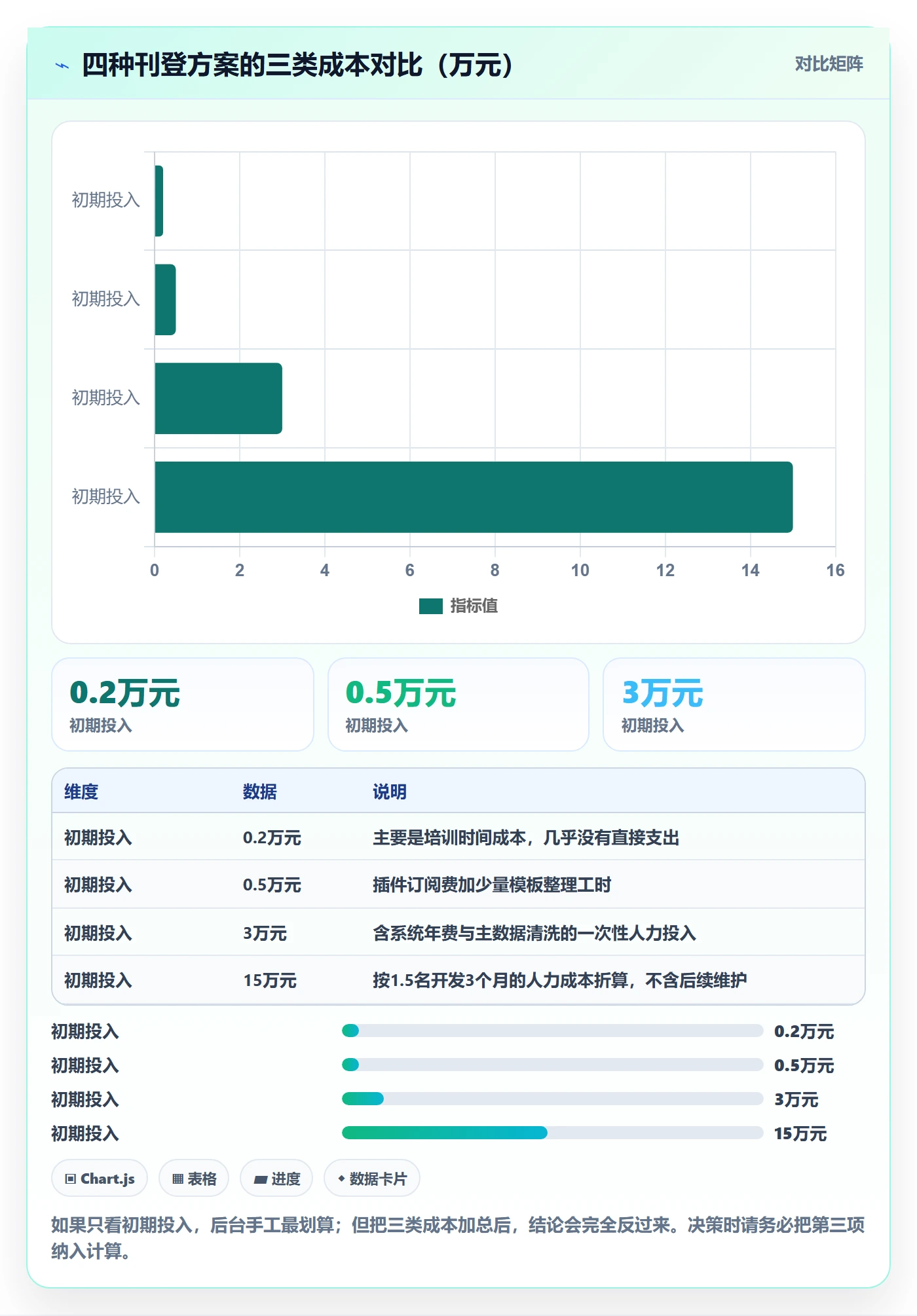Click the chart bar reaching 0.5
The height and width of the screenshot is (1316, 917).
point(166,299)
